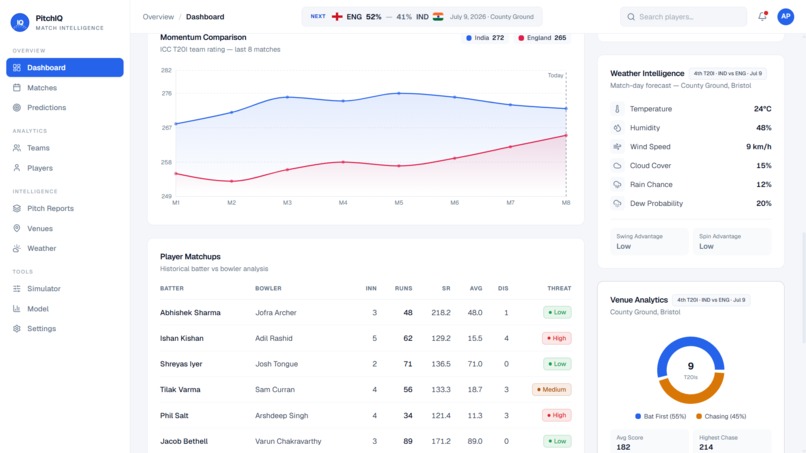Click the Matches calendar icon
This screenshot has width=806, height=453.
17,88
